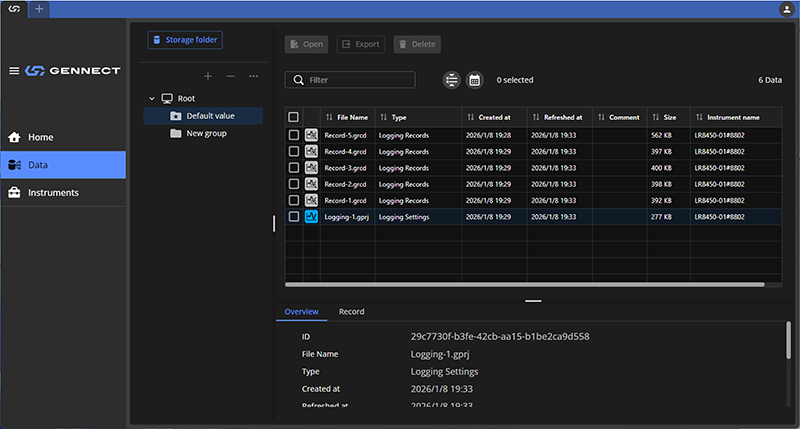Click the Record-1.grcd file type icon
This screenshot has height=429, width=800.
(x=311, y=200)
